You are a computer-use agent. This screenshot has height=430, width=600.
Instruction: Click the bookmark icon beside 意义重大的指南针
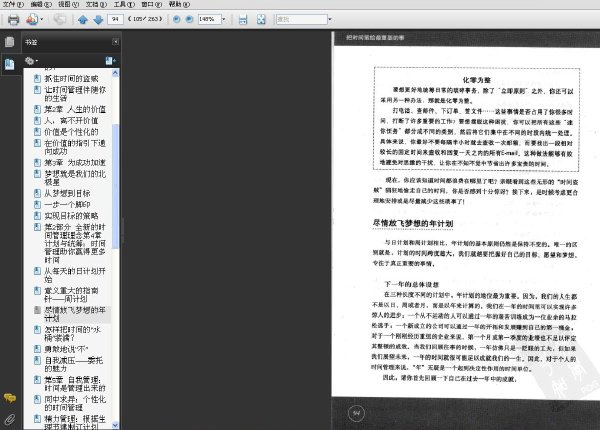[37, 291]
